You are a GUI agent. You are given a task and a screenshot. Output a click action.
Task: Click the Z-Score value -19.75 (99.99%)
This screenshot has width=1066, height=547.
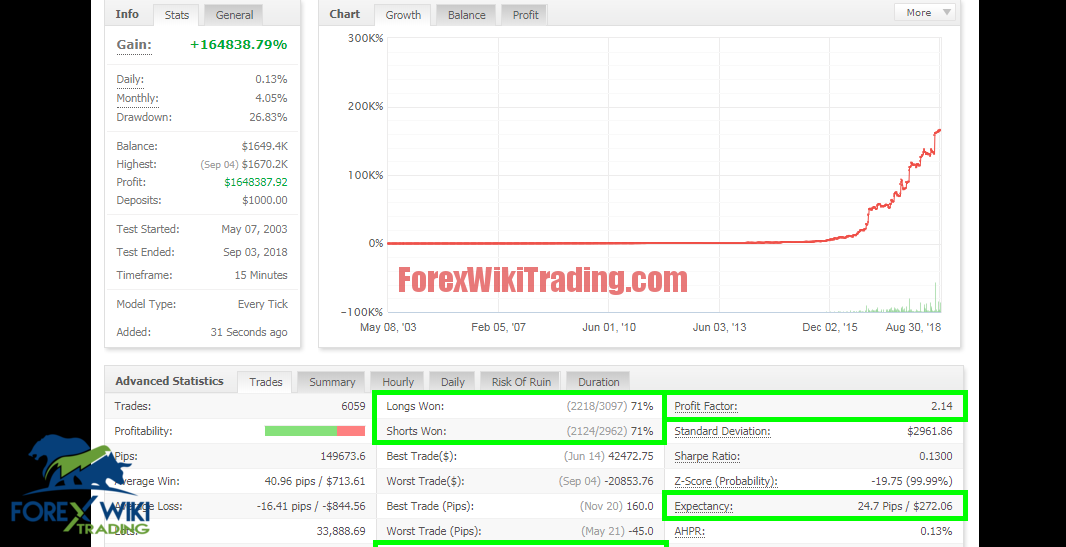tap(912, 481)
